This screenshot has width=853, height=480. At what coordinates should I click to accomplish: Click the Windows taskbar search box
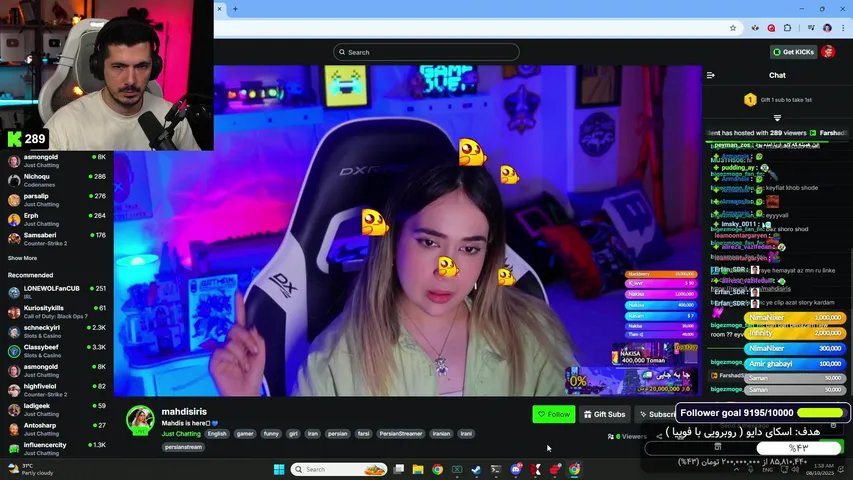point(338,469)
